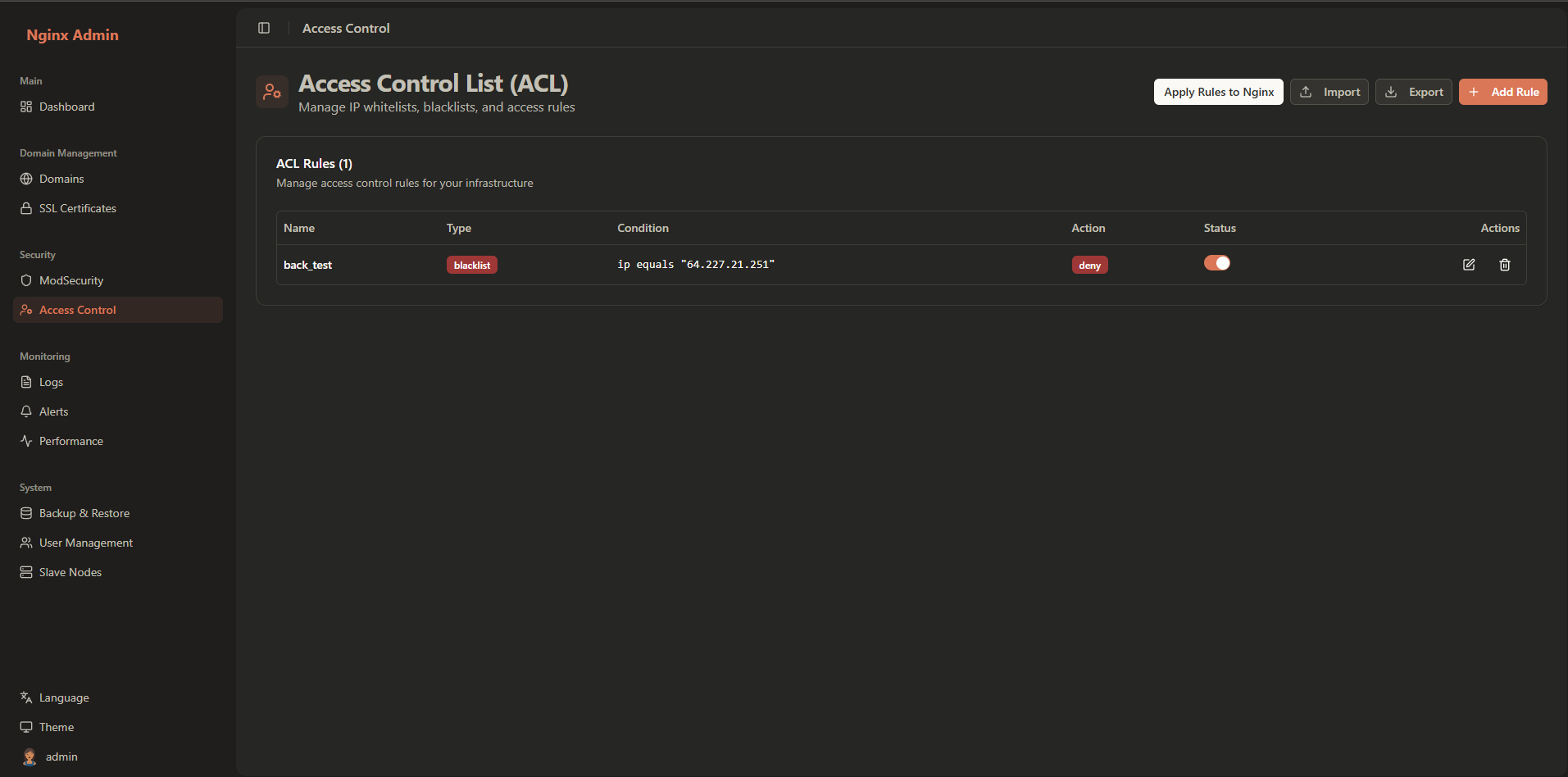The width and height of the screenshot is (1568, 777).
Task: Open ModSecurity shield icon in sidebar
Action: tap(26, 280)
